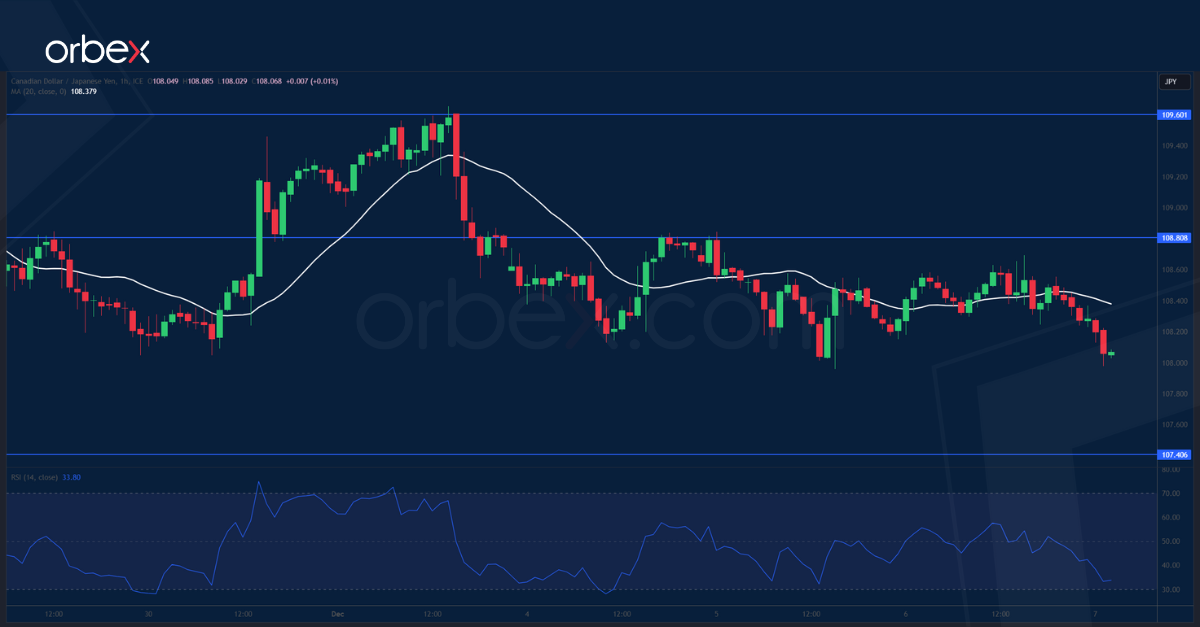Click the ICE exchange label in the legend
The image size is (1200, 627).
pos(137,81)
